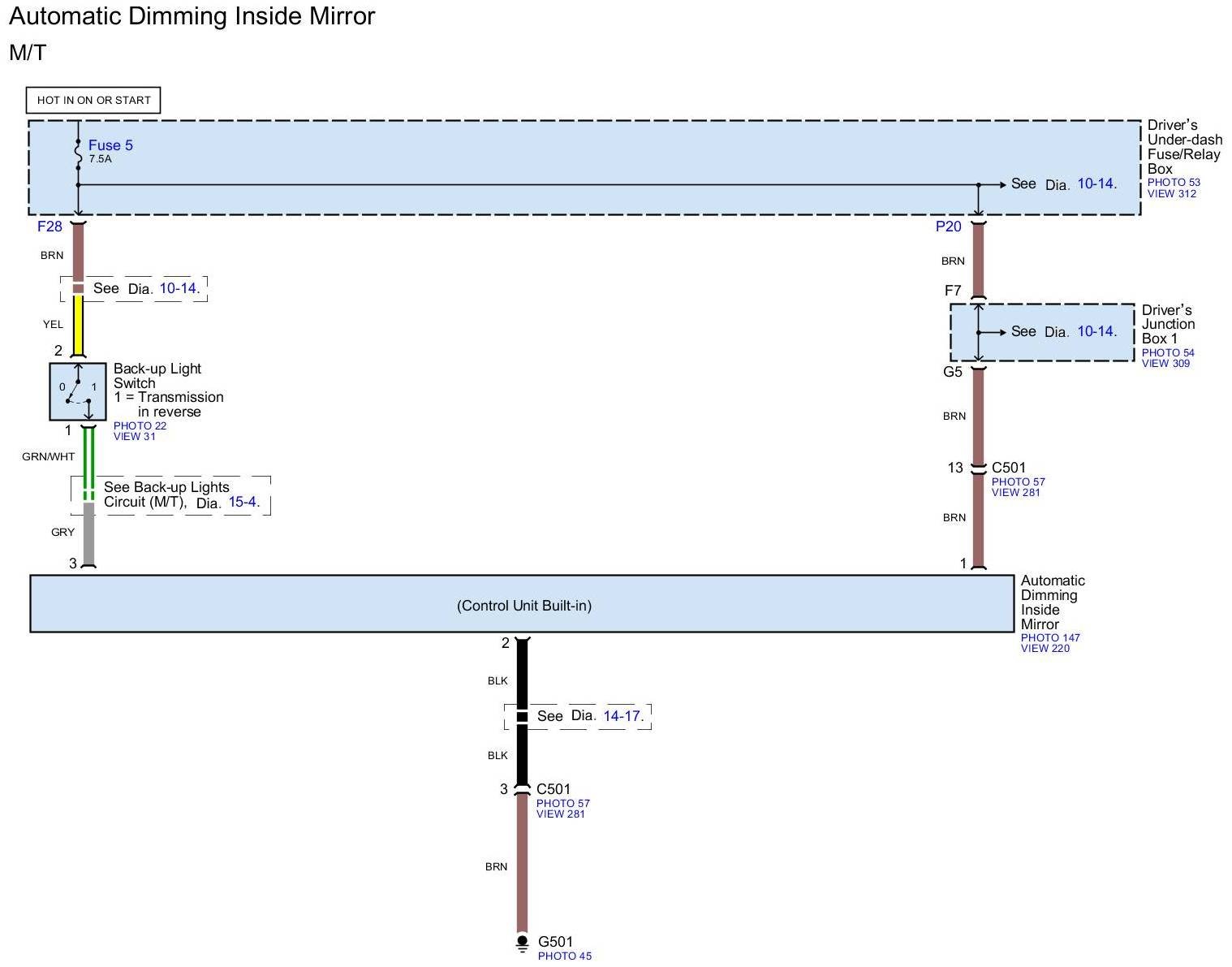
Task: Click the G501 ground symbol
Action: tap(522, 943)
